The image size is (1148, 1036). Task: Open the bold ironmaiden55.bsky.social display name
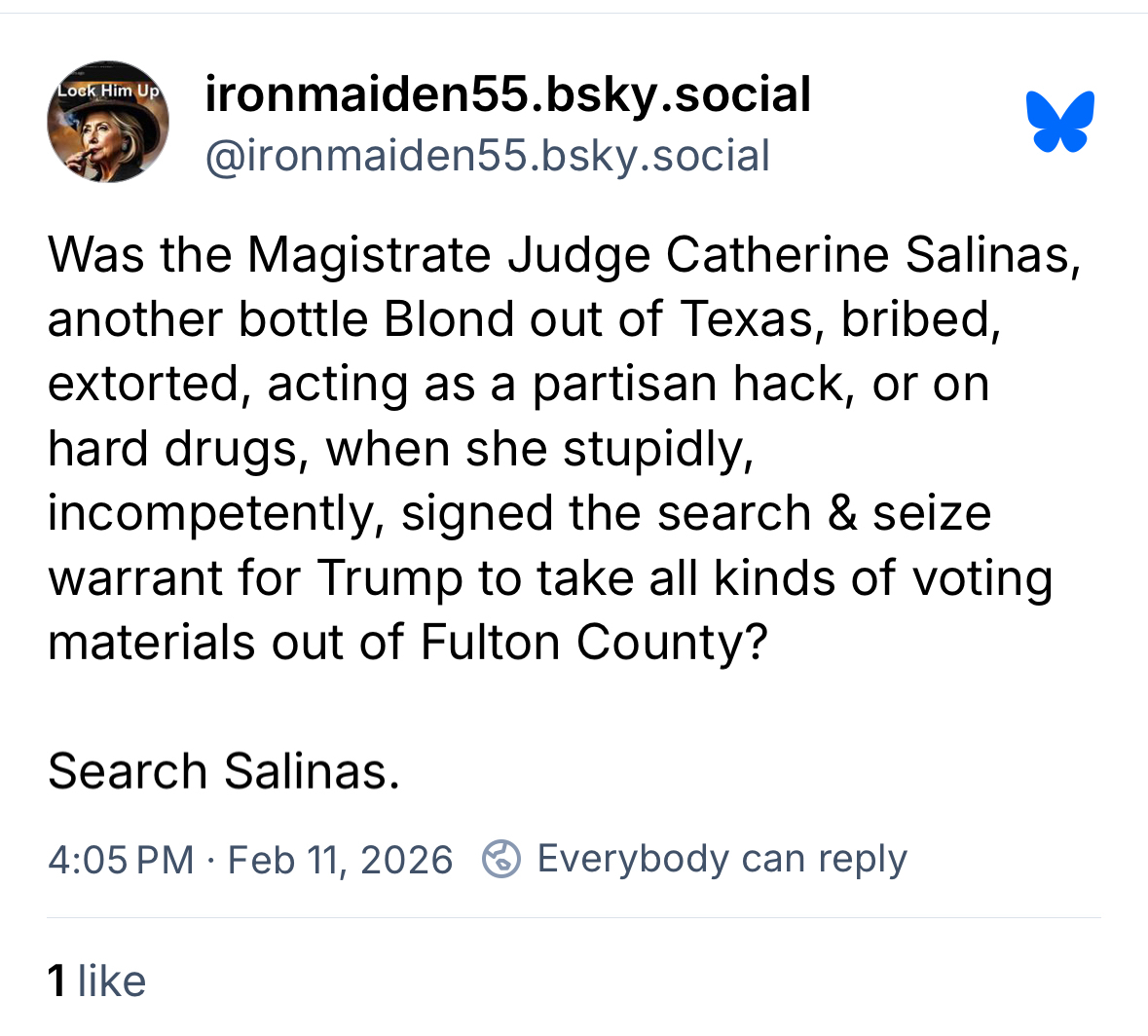click(x=507, y=94)
